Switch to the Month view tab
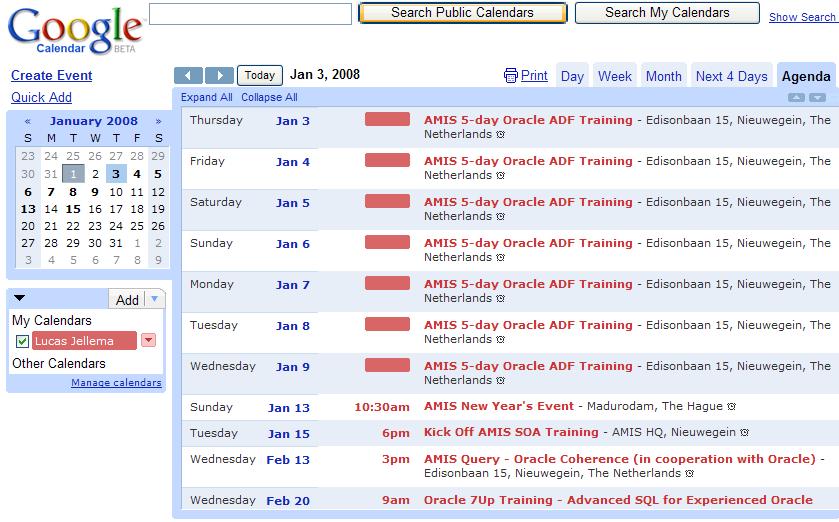Viewport: 839px width, 522px height. click(x=663, y=76)
